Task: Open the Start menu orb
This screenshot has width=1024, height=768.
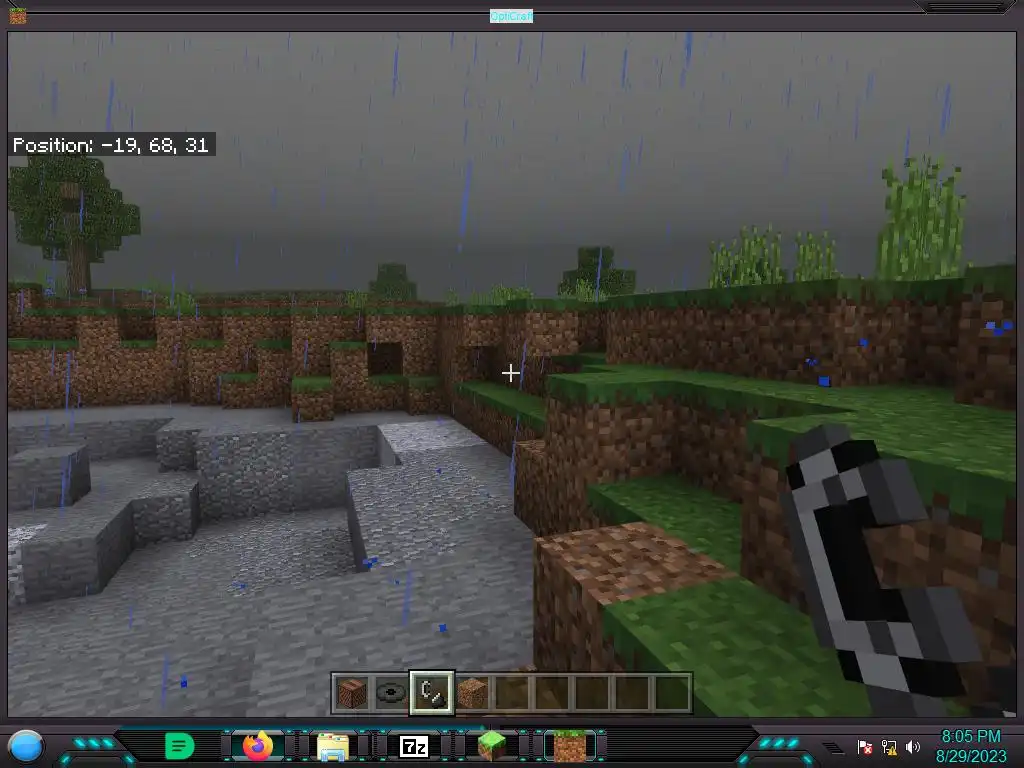Action: (x=26, y=746)
